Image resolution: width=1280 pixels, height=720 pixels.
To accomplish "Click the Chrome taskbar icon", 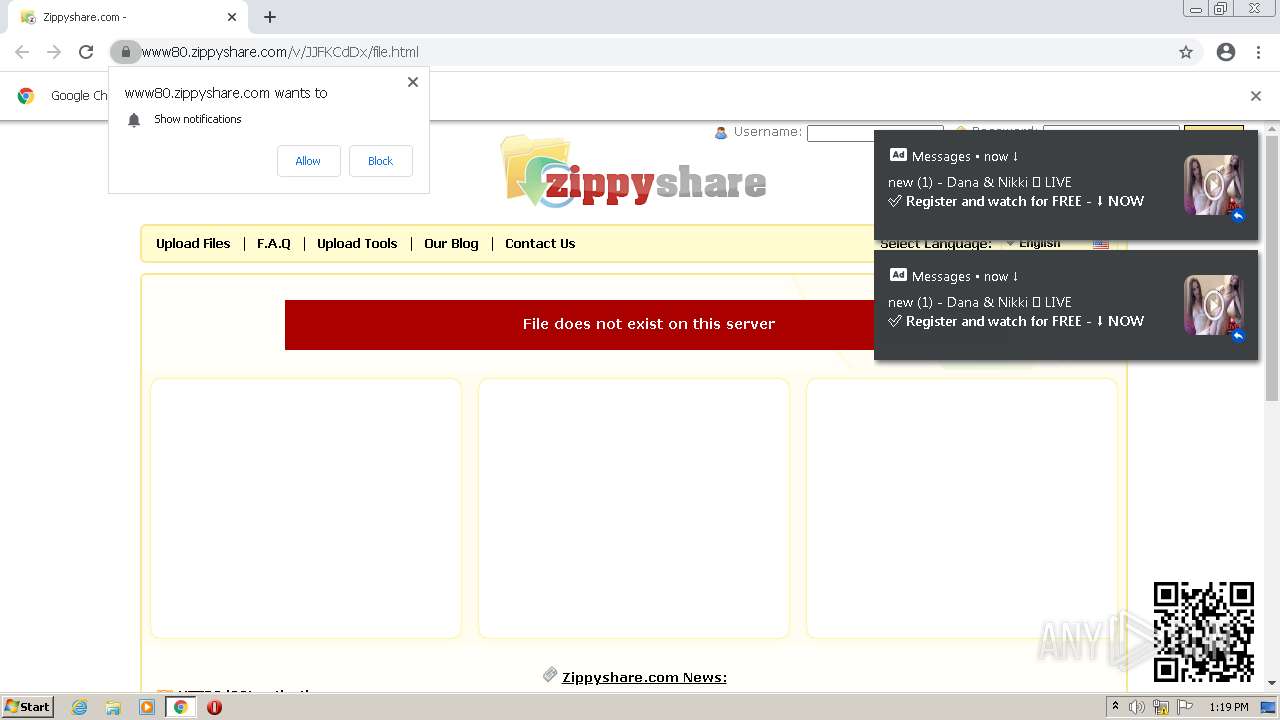I will coord(181,707).
